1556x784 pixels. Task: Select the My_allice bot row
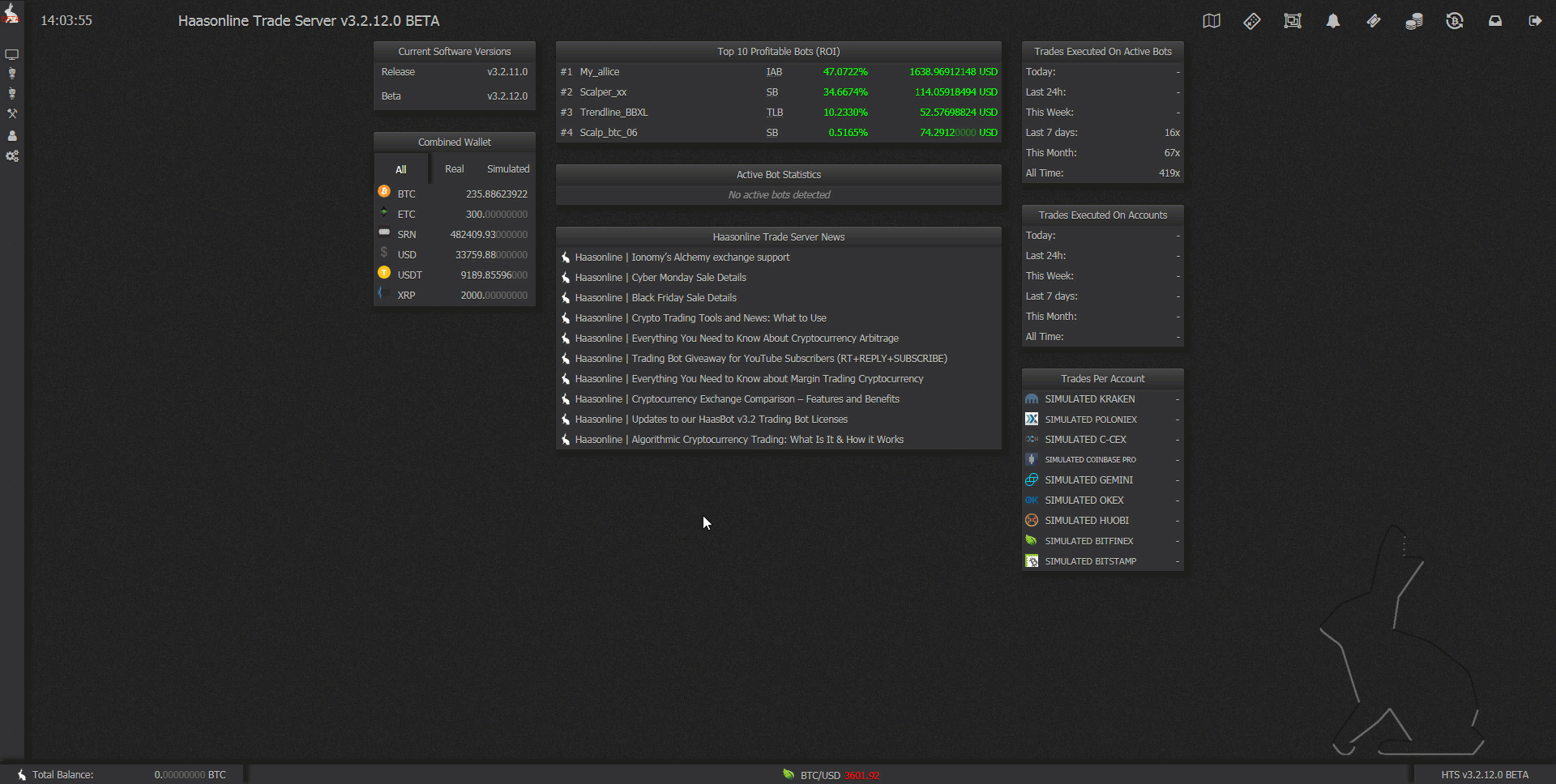[779, 72]
